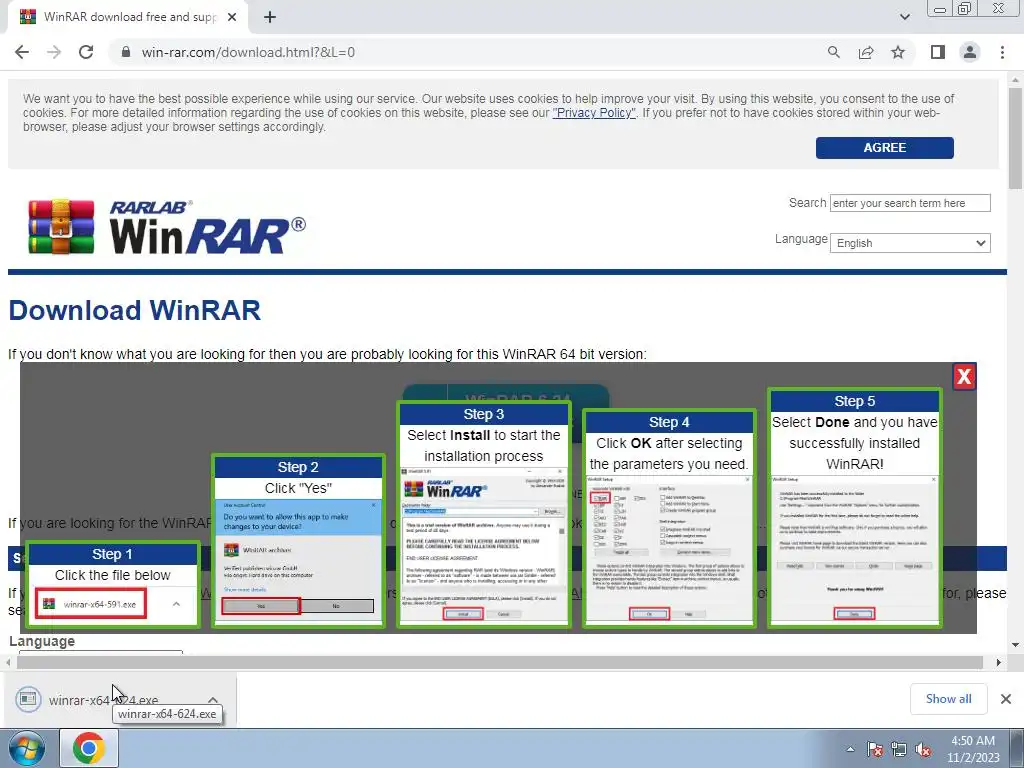Click the horizontal scrollbar thumb
Image resolution: width=1024 pixels, height=768 pixels.
coord(500,662)
